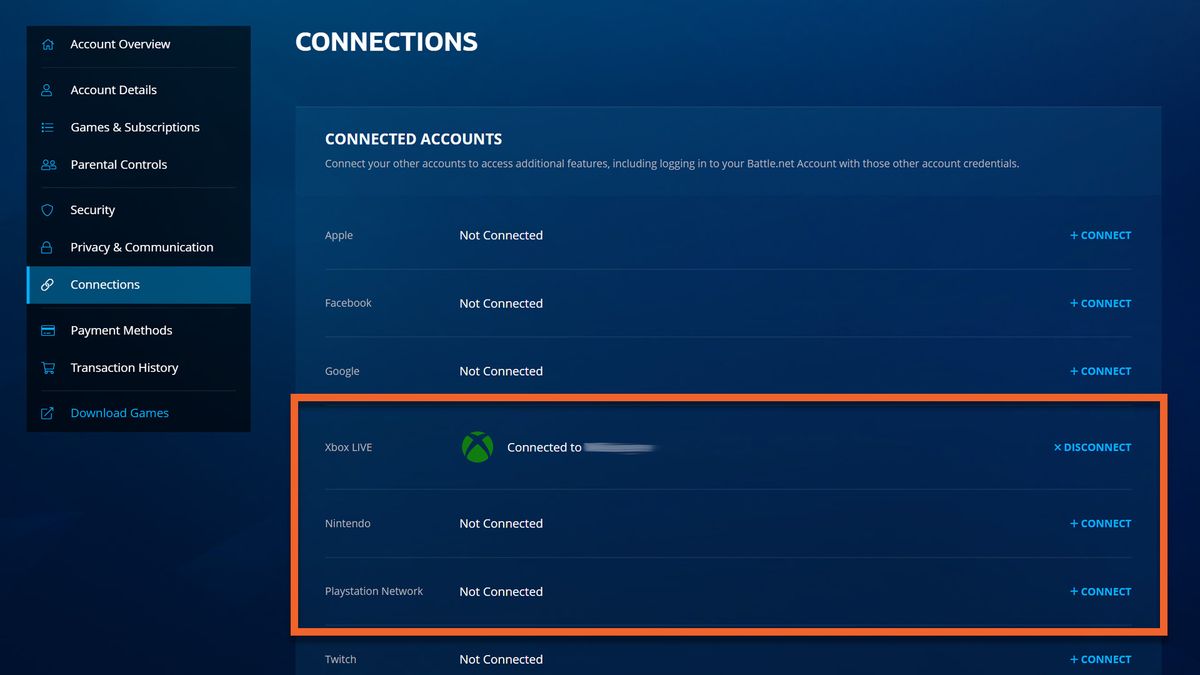Click the Security shield icon
Viewport: 1200px width, 675px height.
(47, 210)
